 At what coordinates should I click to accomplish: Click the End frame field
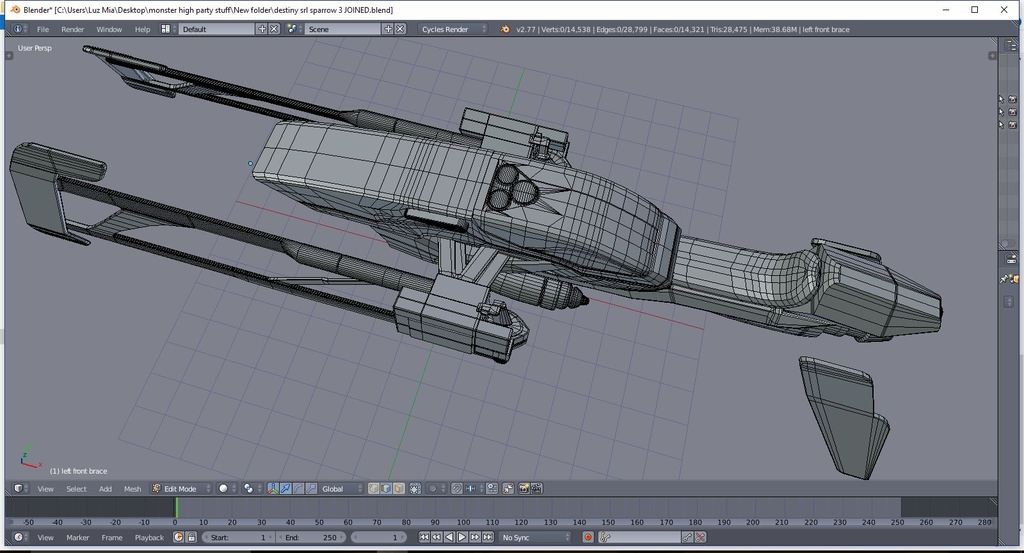click(x=310, y=537)
